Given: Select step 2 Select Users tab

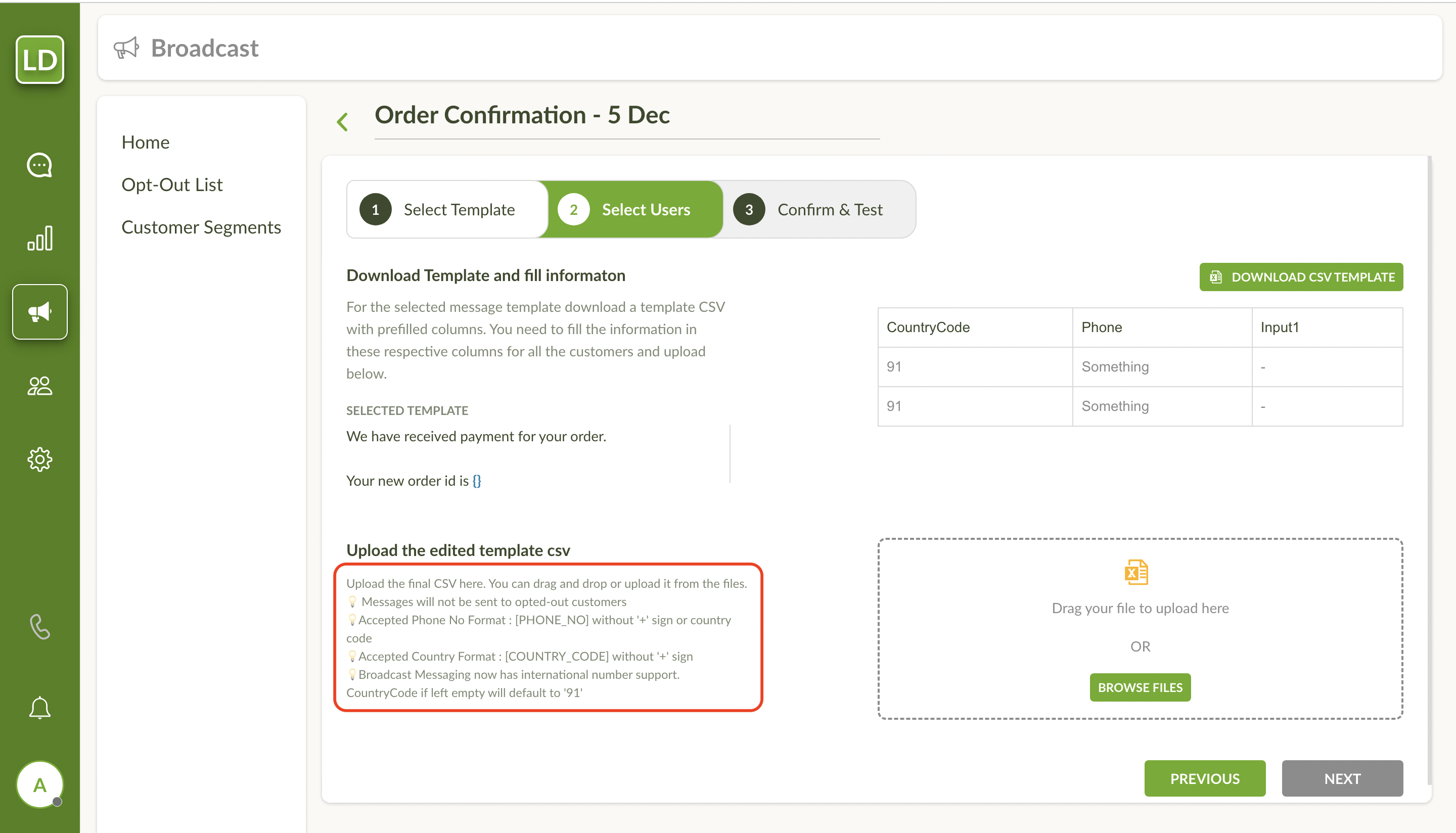Looking at the screenshot, I should pyautogui.click(x=634, y=209).
